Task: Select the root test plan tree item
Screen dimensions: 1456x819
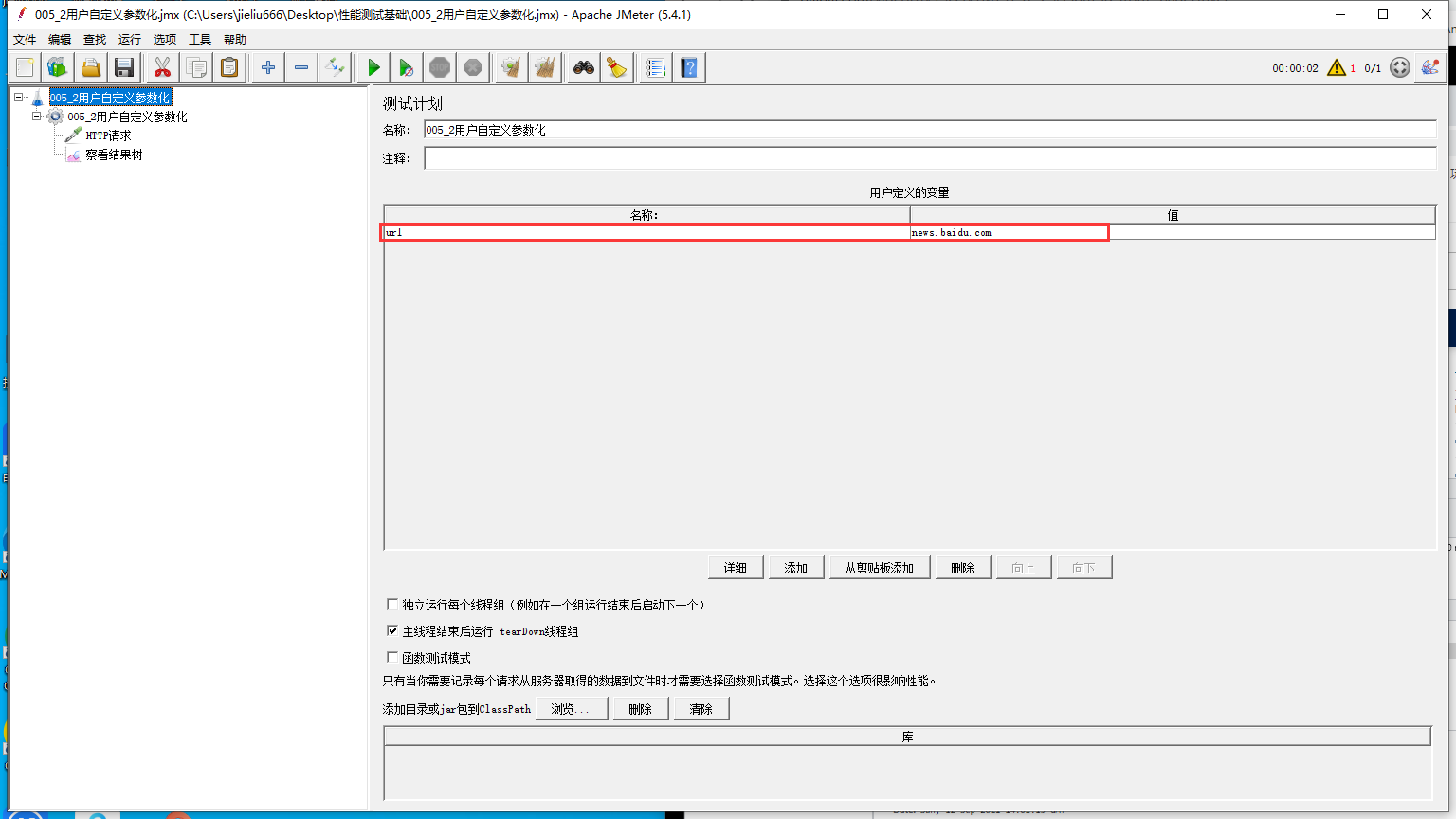Action: point(110,98)
